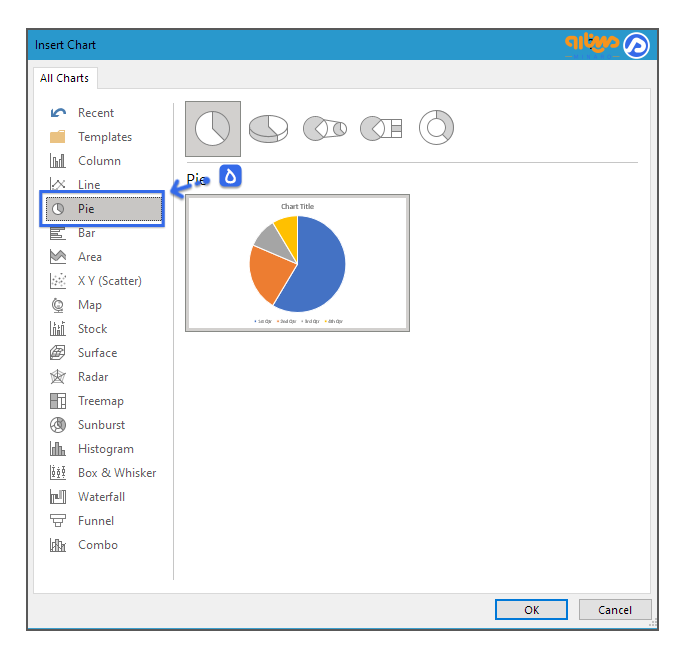Choose the Map chart type label
The width and height of the screenshot is (683, 648).
[90, 305]
